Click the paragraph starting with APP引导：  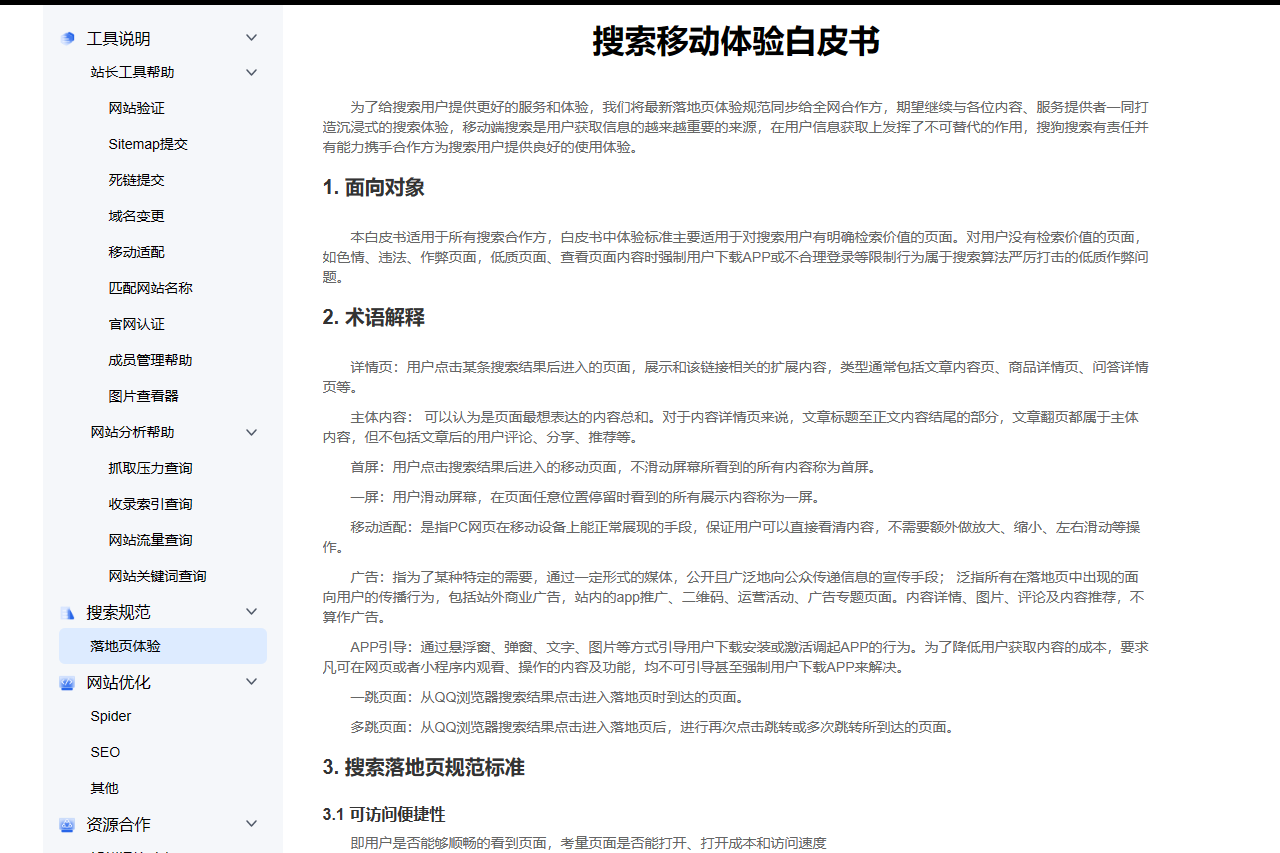(x=736, y=657)
